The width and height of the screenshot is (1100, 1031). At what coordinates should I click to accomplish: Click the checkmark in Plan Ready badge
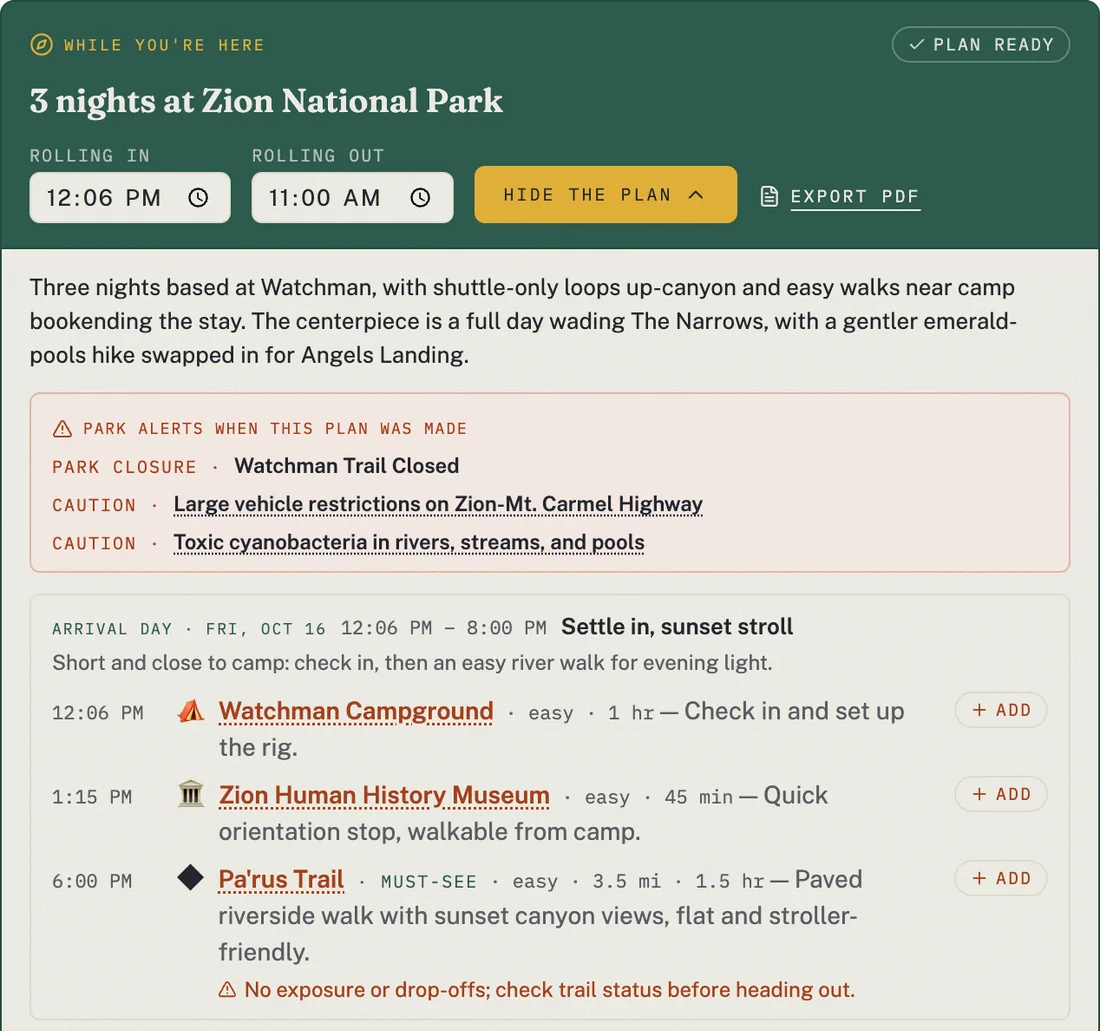[x=916, y=44]
